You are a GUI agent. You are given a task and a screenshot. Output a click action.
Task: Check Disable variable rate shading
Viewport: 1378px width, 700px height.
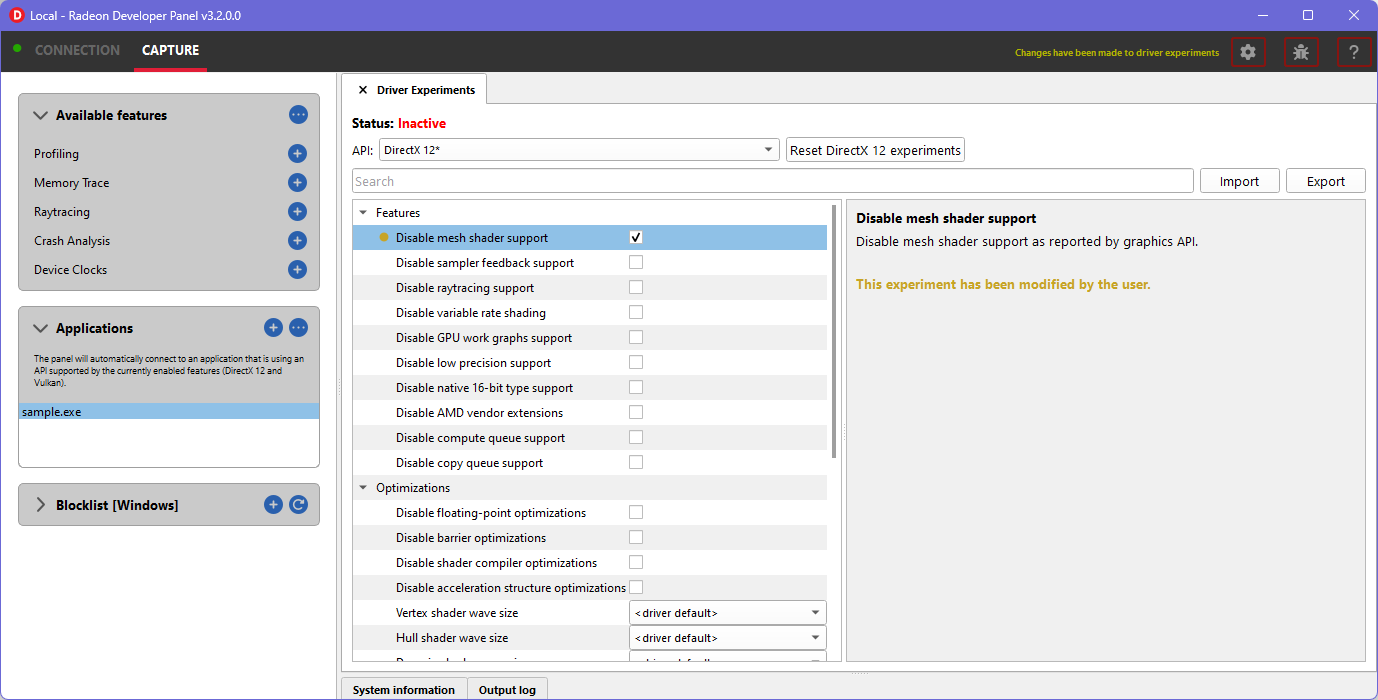pyautogui.click(x=635, y=312)
